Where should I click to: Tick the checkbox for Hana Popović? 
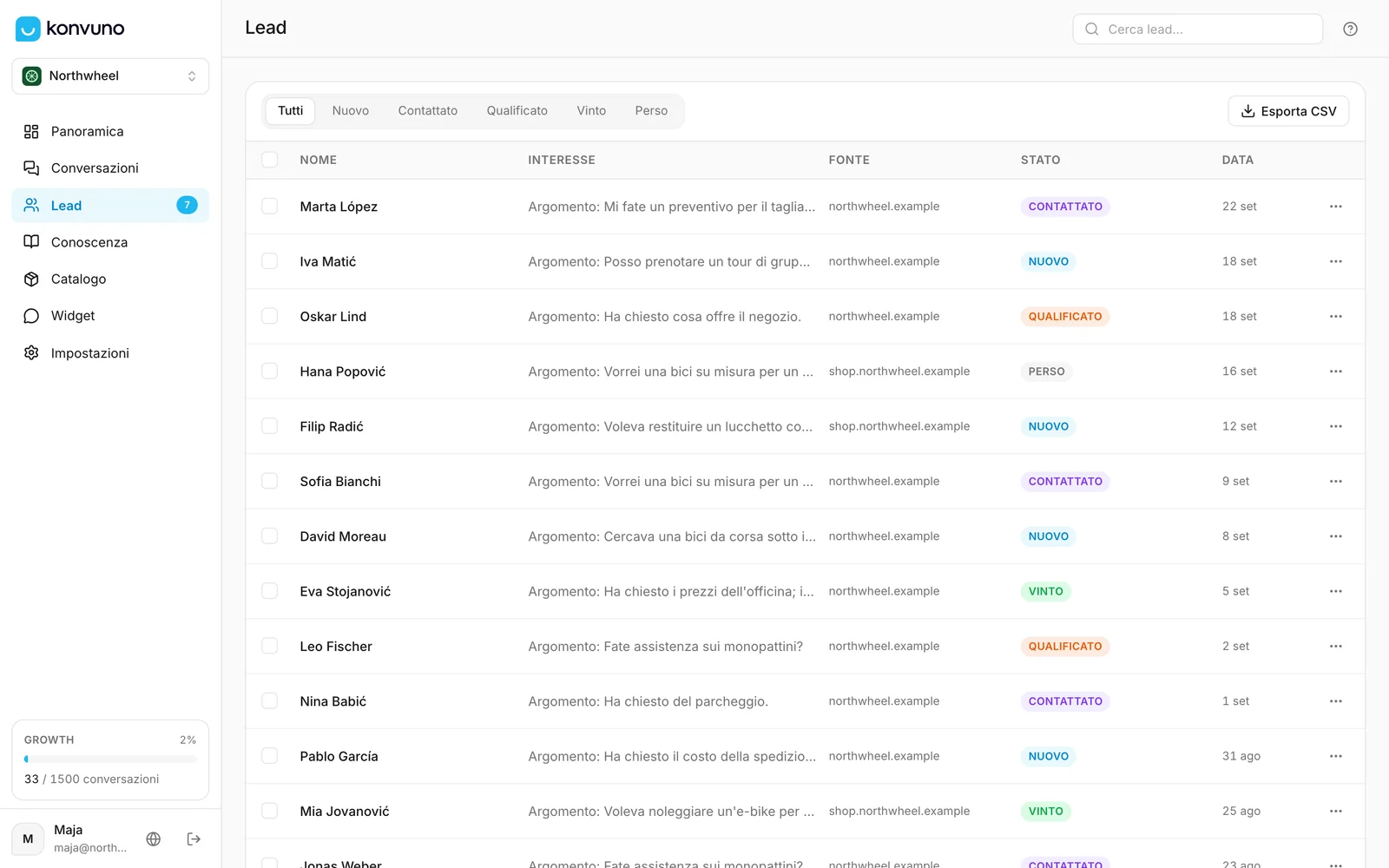[270, 372]
